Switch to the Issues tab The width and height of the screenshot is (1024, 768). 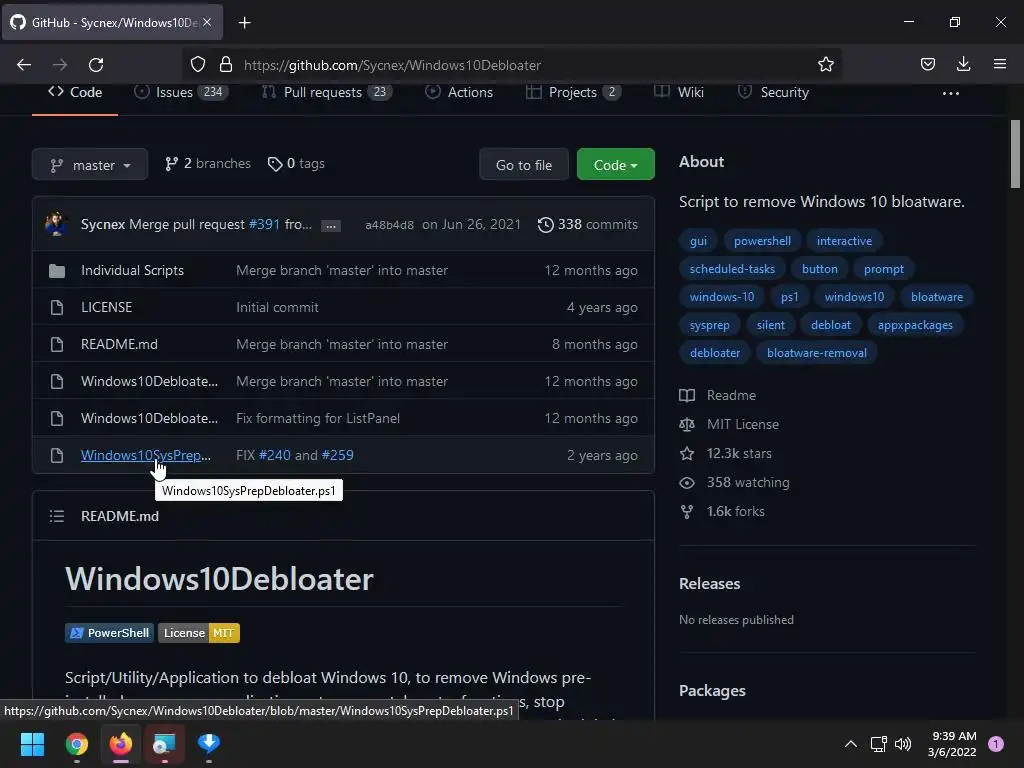pos(181,92)
